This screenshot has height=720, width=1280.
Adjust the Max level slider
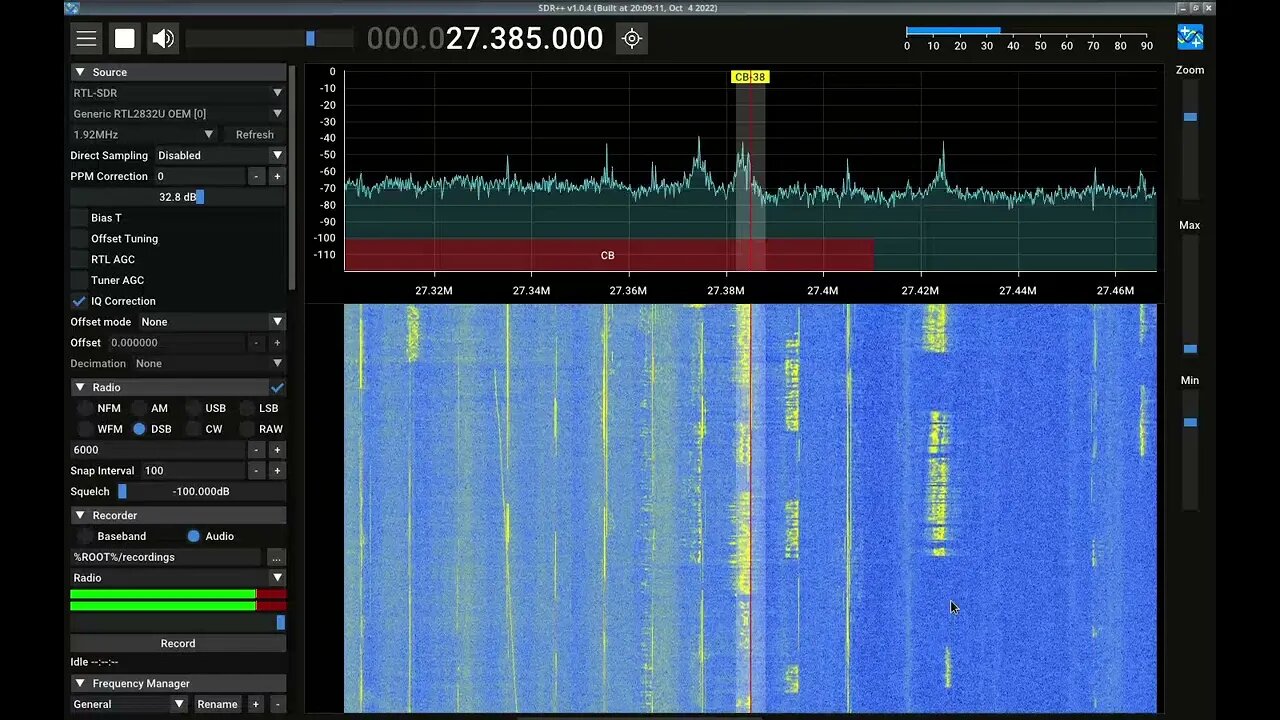pyautogui.click(x=1190, y=293)
